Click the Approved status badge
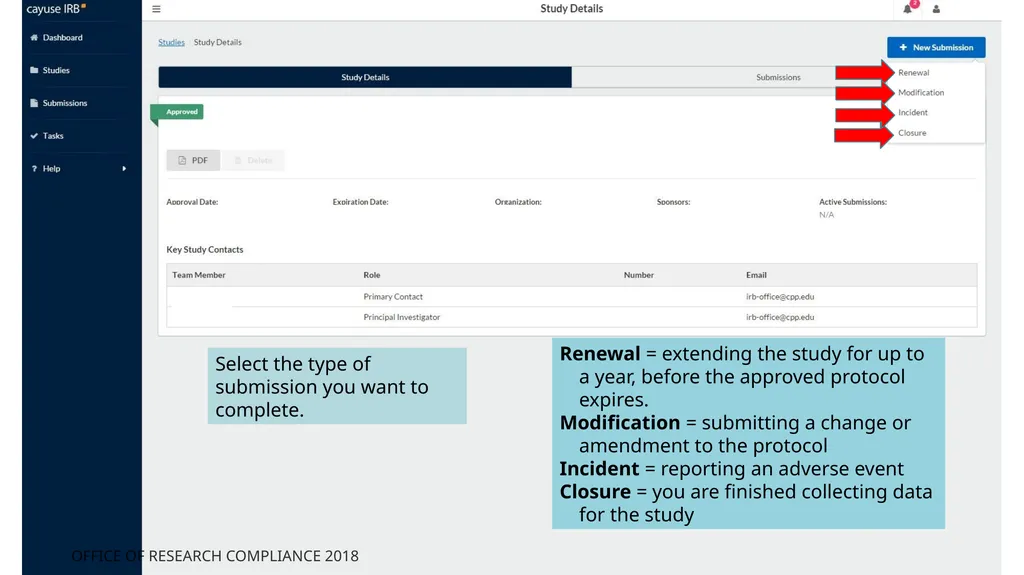 click(x=178, y=112)
